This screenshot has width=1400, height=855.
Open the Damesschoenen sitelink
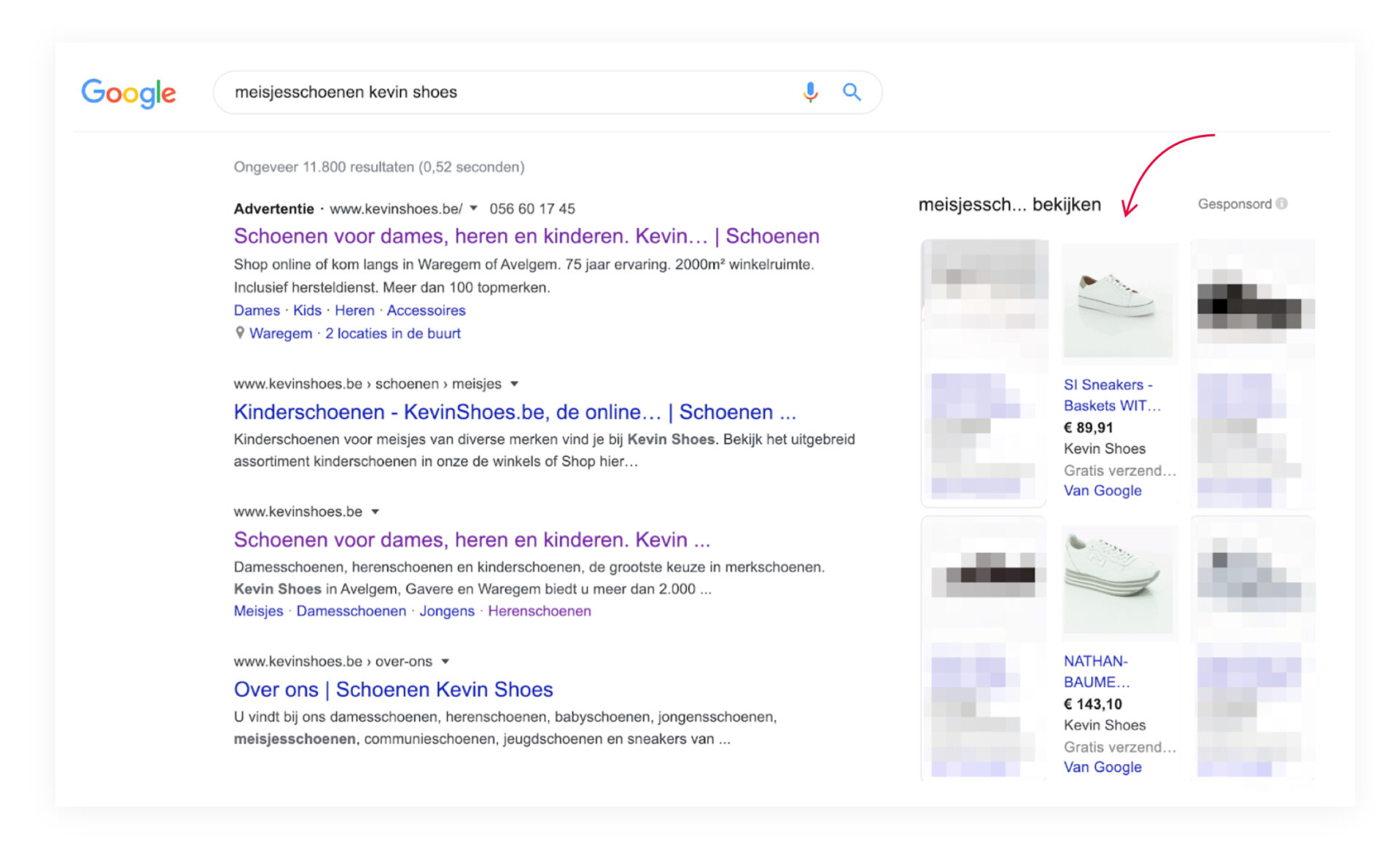pyautogui.click(x=351, y=611)
